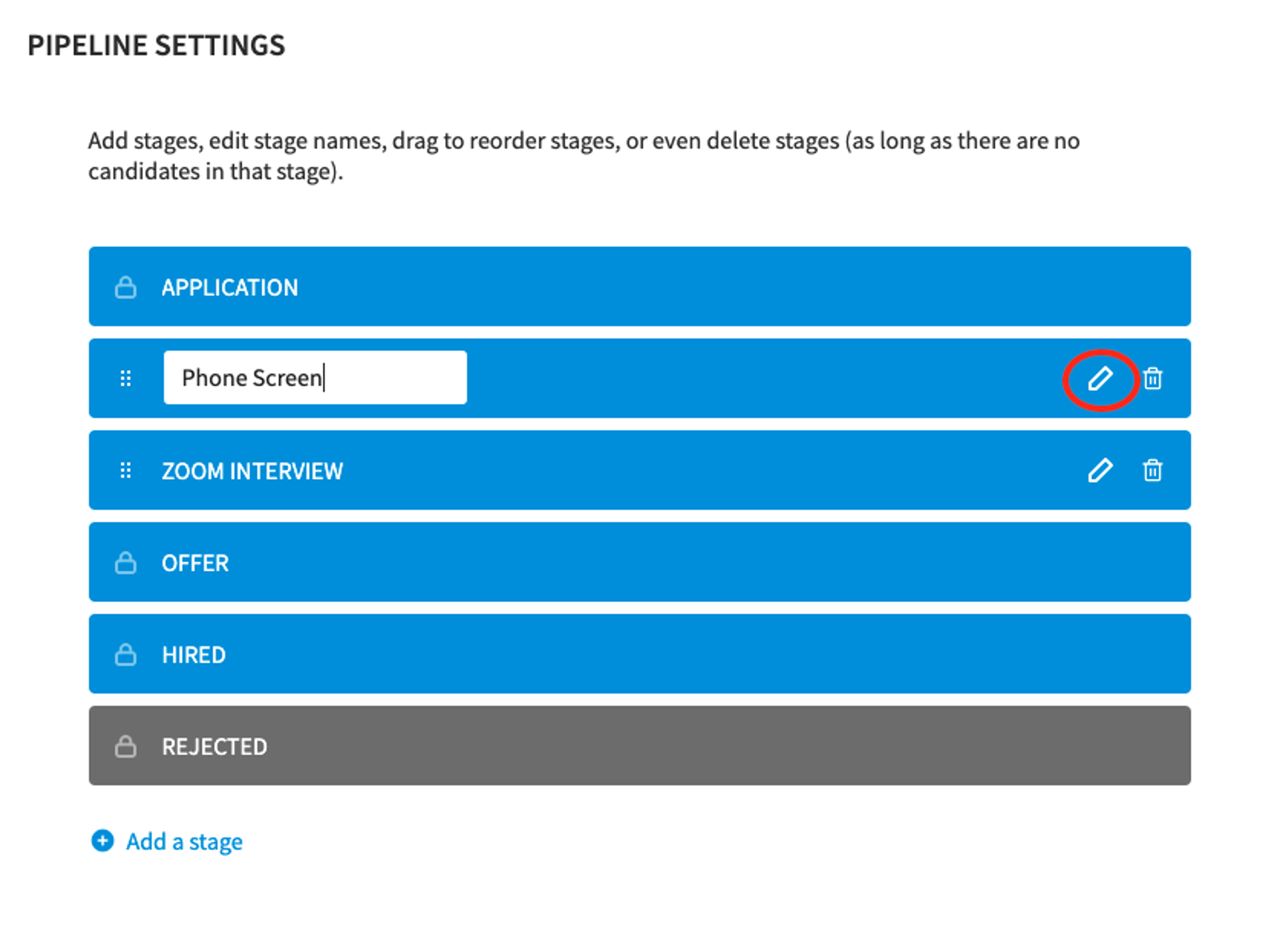
Task: Click the lock icon on the Rejected stage
Action: point(126,746)
